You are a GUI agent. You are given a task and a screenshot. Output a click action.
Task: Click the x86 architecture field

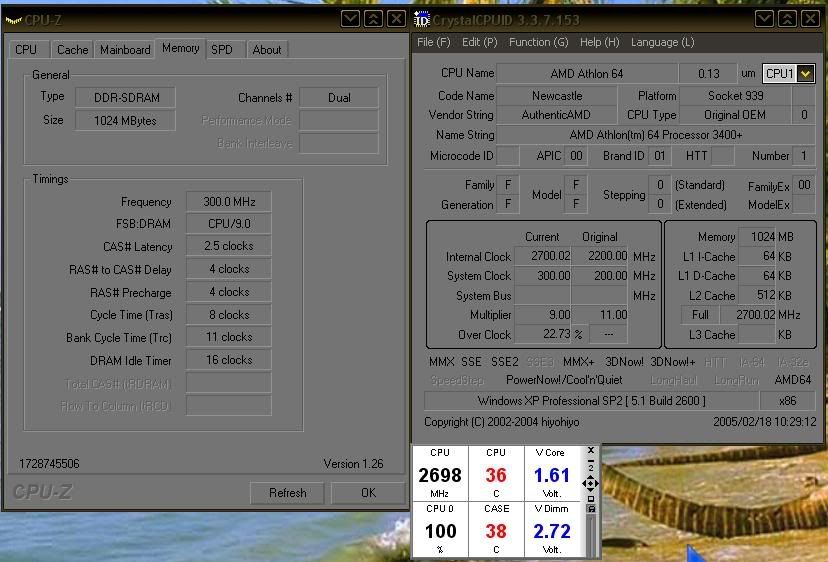point(787,401)
